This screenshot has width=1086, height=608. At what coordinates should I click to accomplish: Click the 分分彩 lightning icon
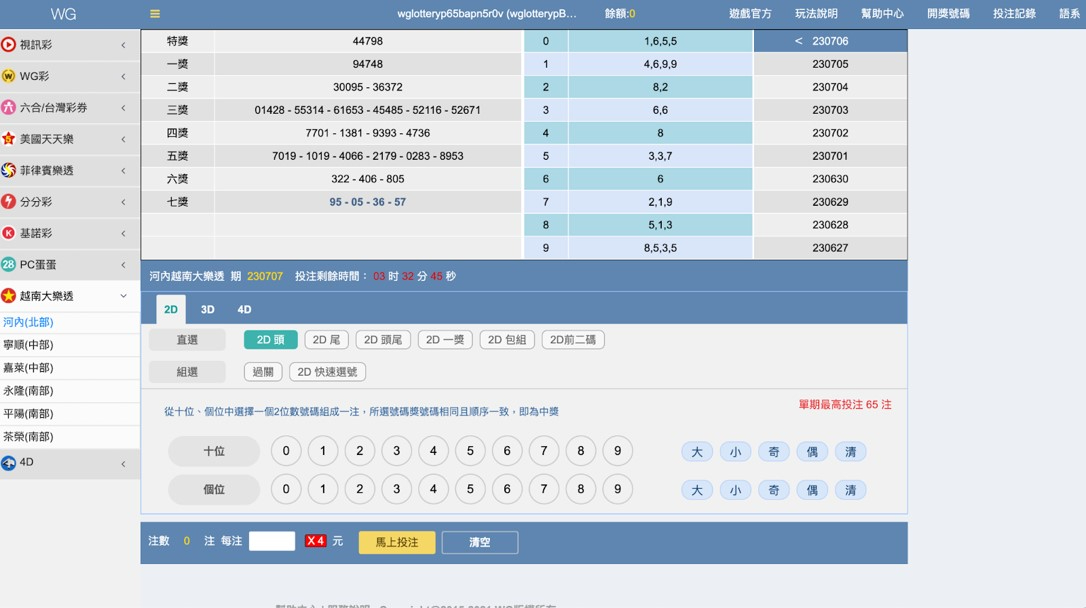pyautogui.click(x=9, y=202)
